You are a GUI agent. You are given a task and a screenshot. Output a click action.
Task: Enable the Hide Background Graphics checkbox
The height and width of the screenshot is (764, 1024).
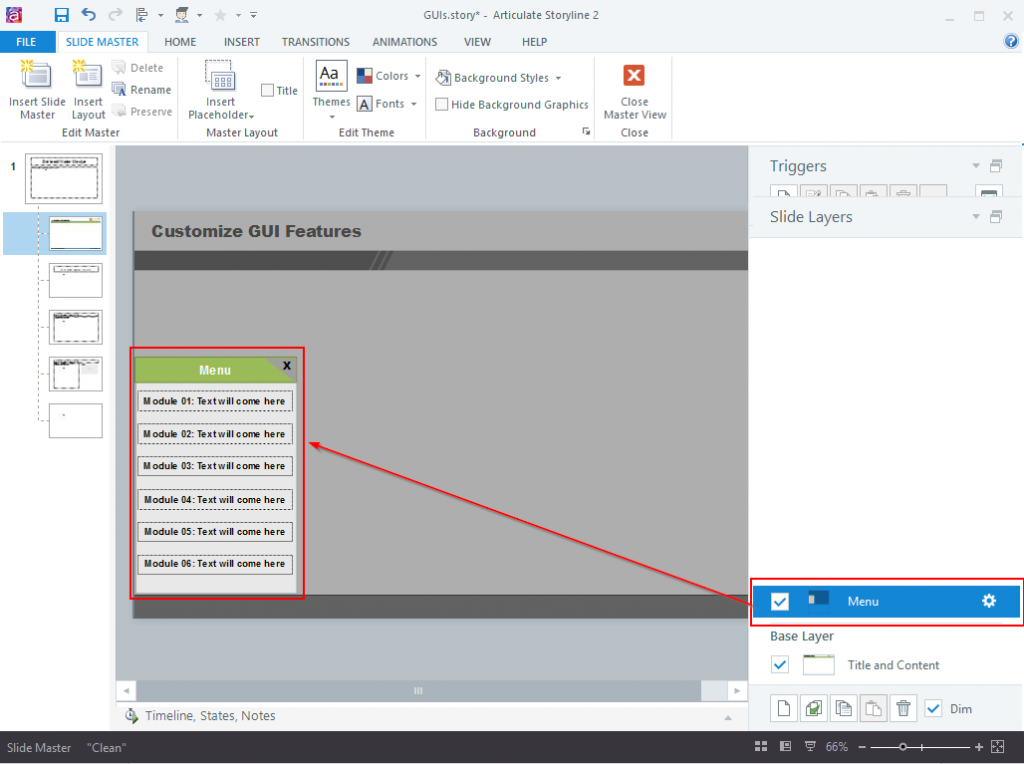[x=442, y=104]
